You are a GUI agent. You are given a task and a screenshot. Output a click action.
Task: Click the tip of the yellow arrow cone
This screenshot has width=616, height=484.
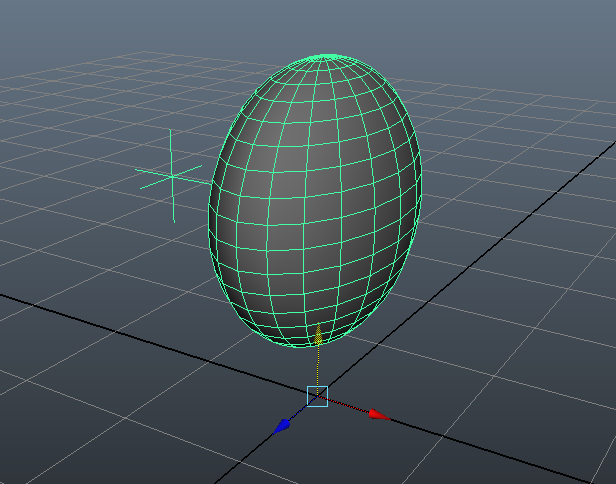(x=319, y=324)
